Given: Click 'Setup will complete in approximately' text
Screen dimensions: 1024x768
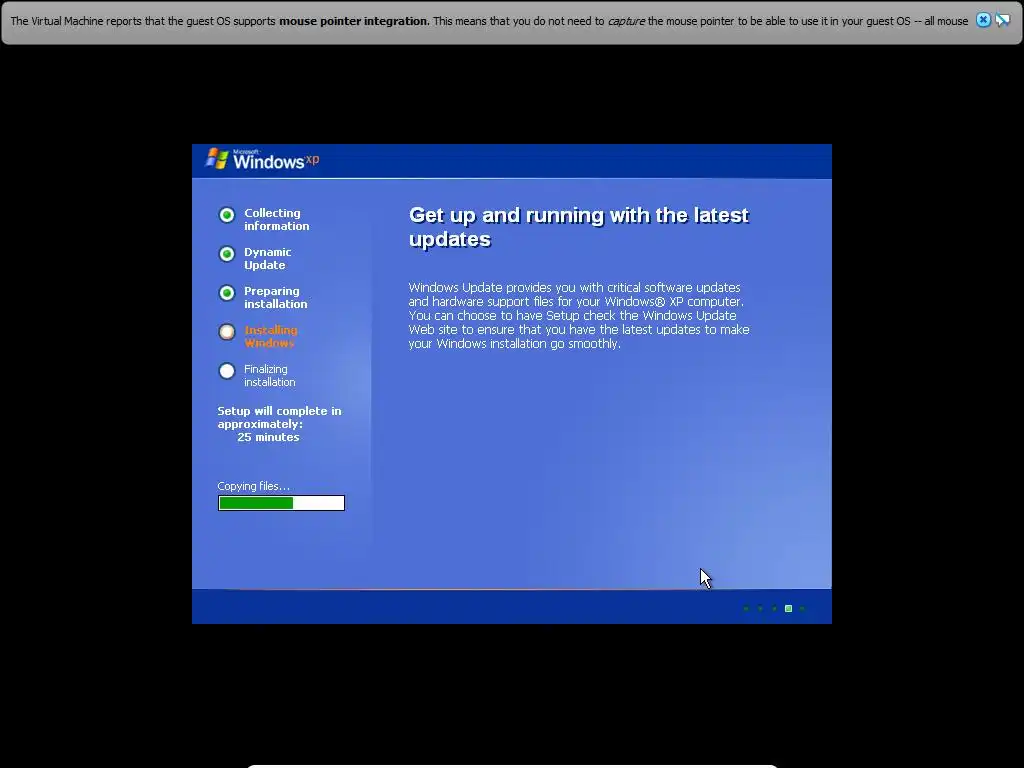Looking at the screenshot, I should tap(280, 417).
